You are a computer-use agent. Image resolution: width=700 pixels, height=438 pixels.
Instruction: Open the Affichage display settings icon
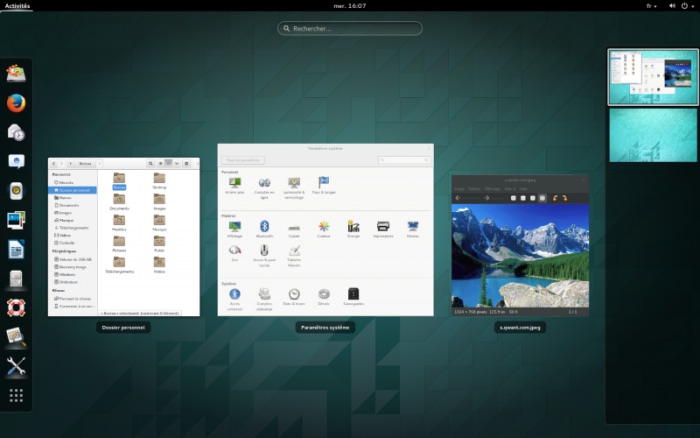pos(235,227)
